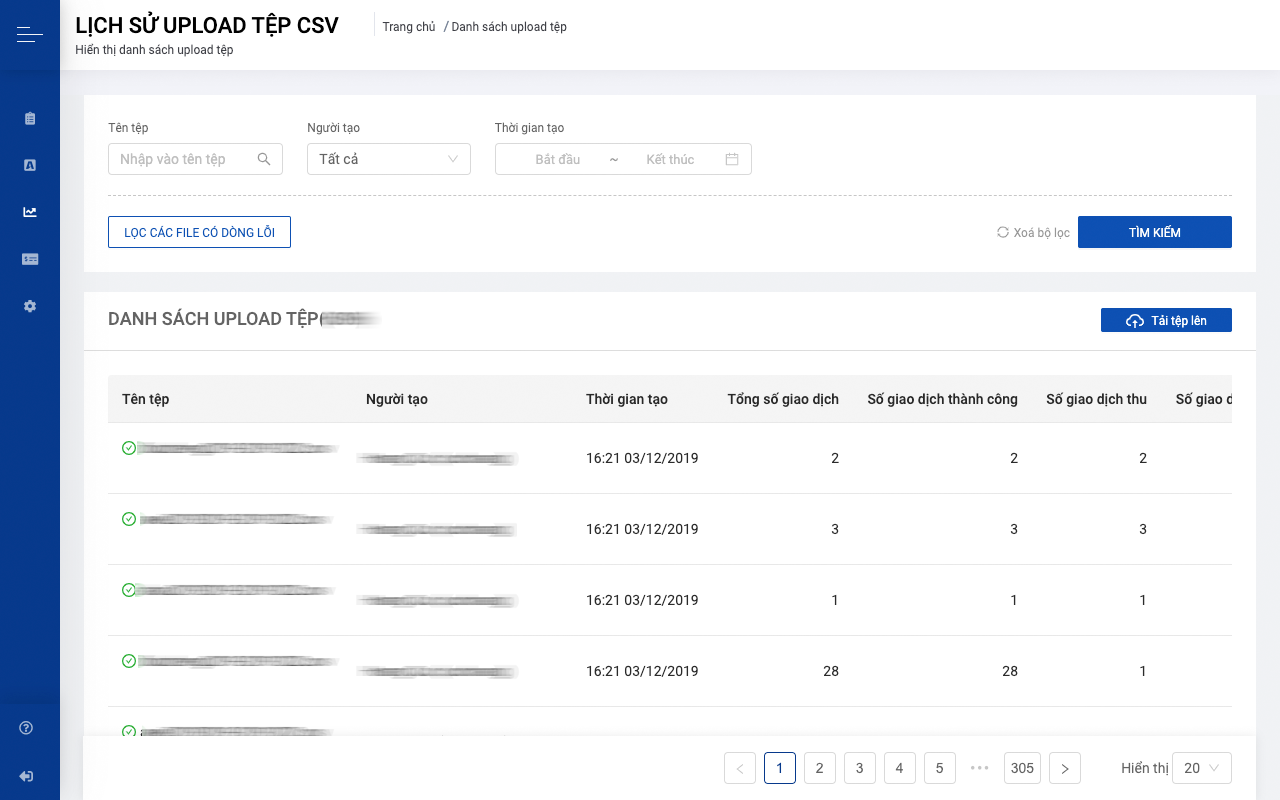1280x800 pixels.
Task: Click green check icon of first row
Action: click(129, 448)
